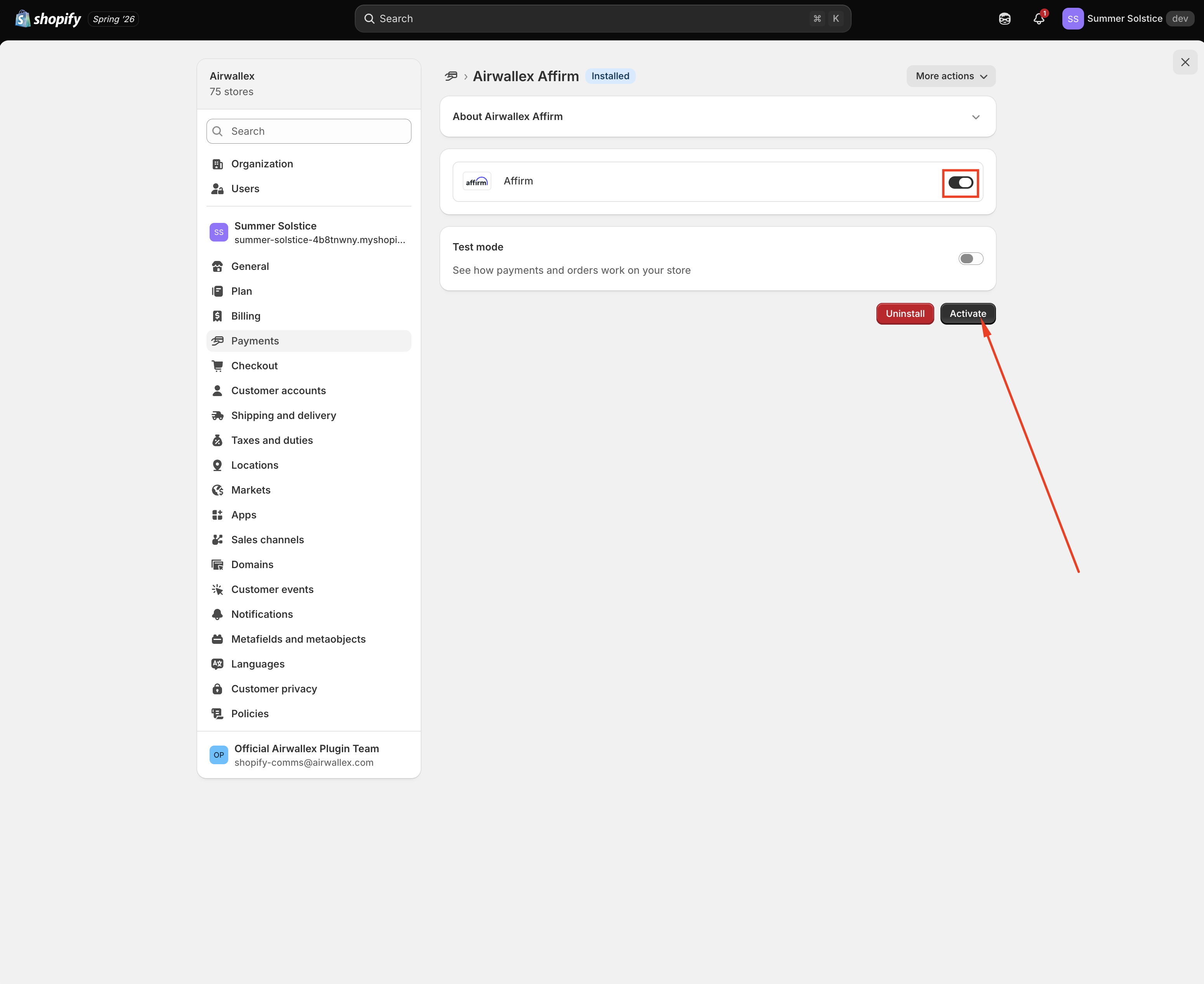Select the Payments settings item
This screenshot has height=984, width=1204.
tap(309, 341)
